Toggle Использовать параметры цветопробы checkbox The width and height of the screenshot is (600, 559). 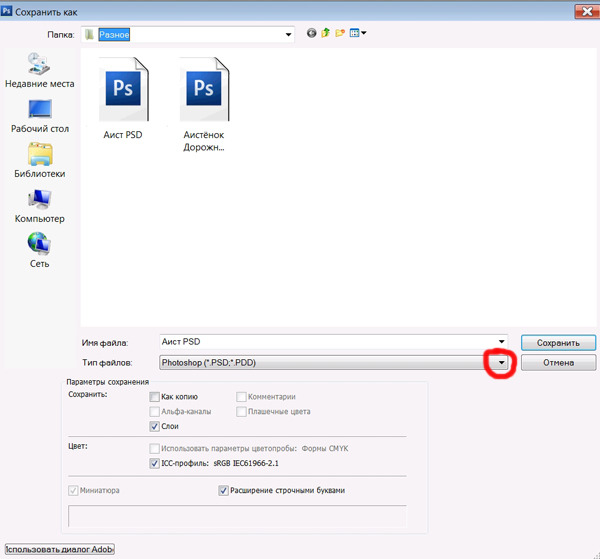click(154, 448)
